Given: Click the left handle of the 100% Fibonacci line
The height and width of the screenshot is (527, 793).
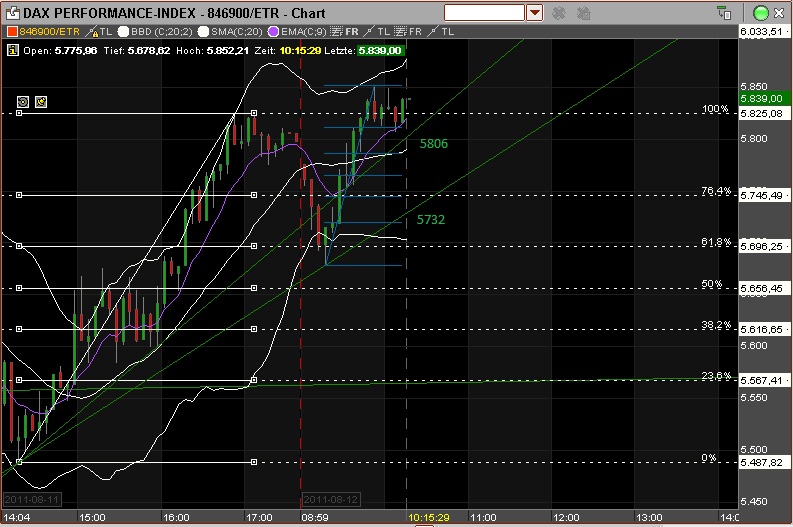Looking at the screenshot, I should click(19, 113).
